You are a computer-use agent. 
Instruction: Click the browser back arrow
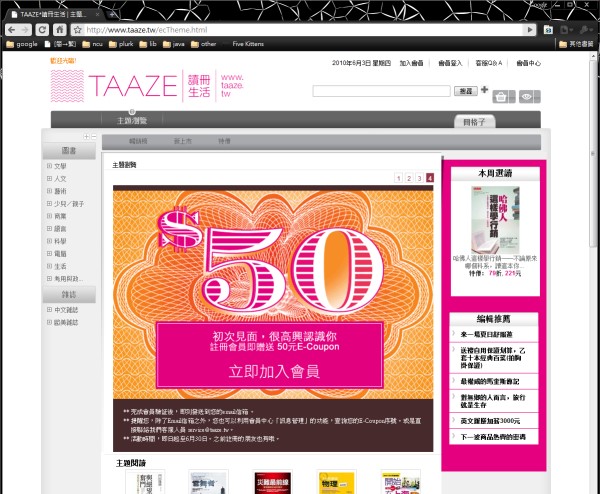(12, 30)
